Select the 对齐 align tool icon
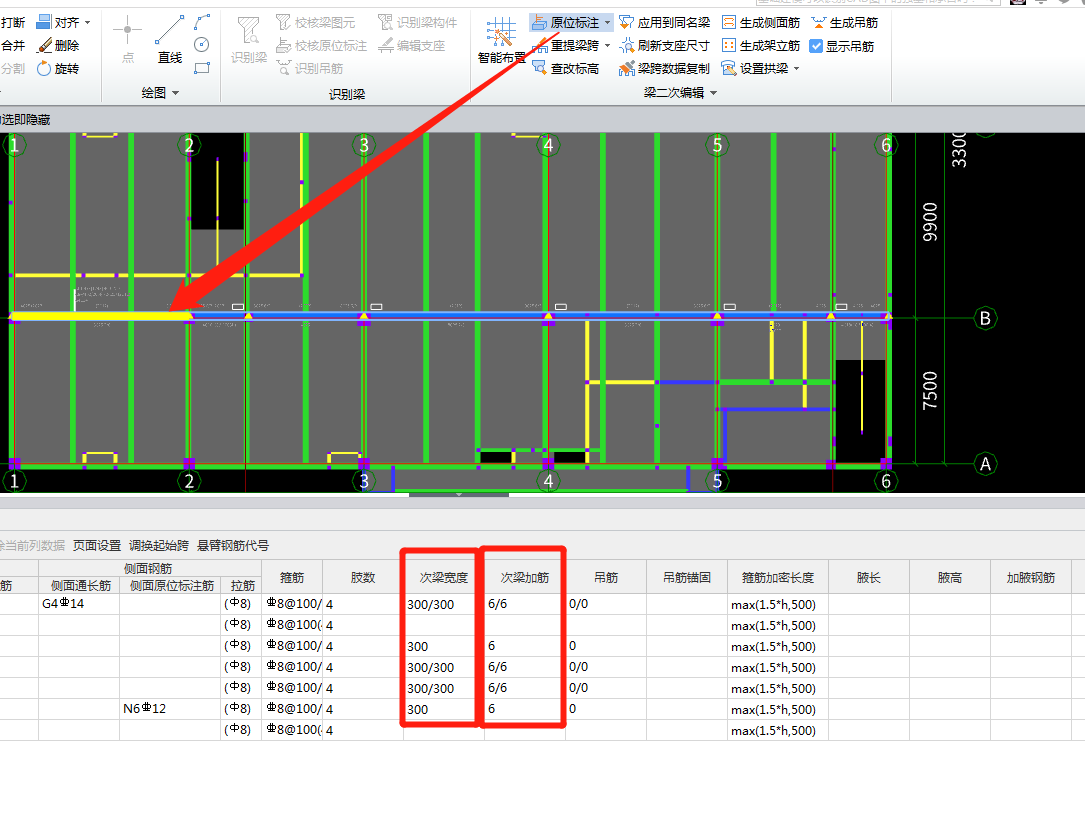 tap(44, 22)
